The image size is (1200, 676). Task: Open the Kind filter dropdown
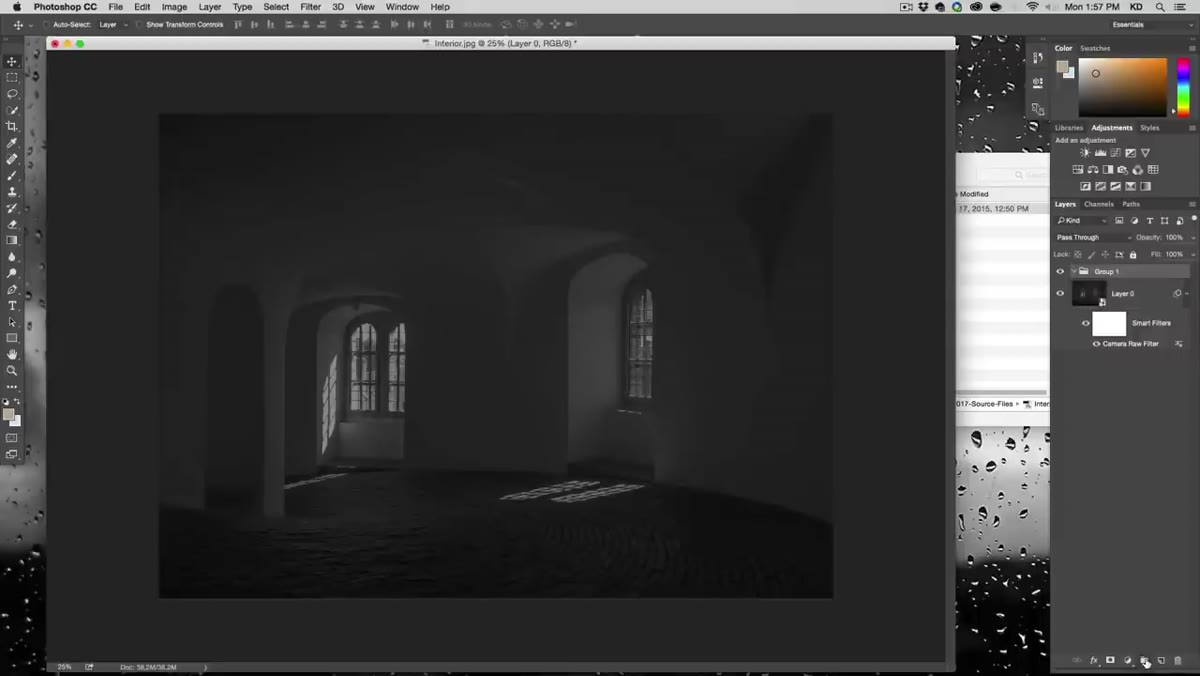click(1082, 220)
